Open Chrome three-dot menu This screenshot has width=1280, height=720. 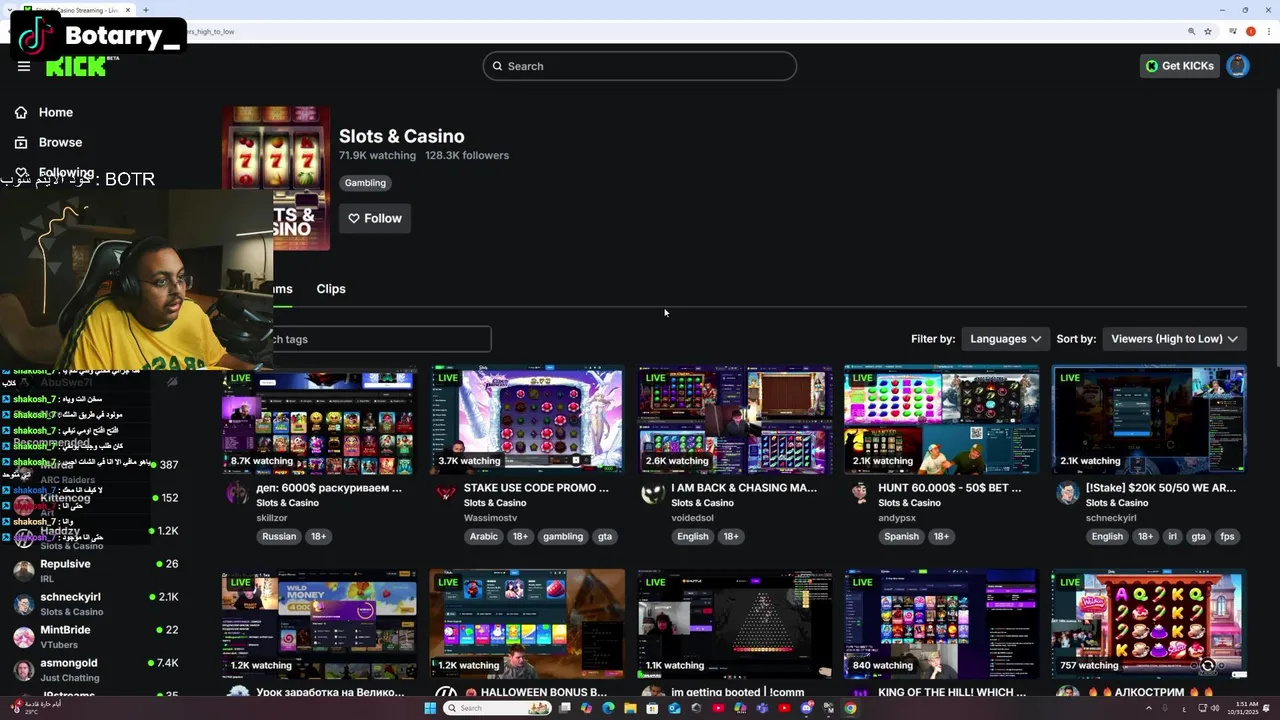point(1267,31)
